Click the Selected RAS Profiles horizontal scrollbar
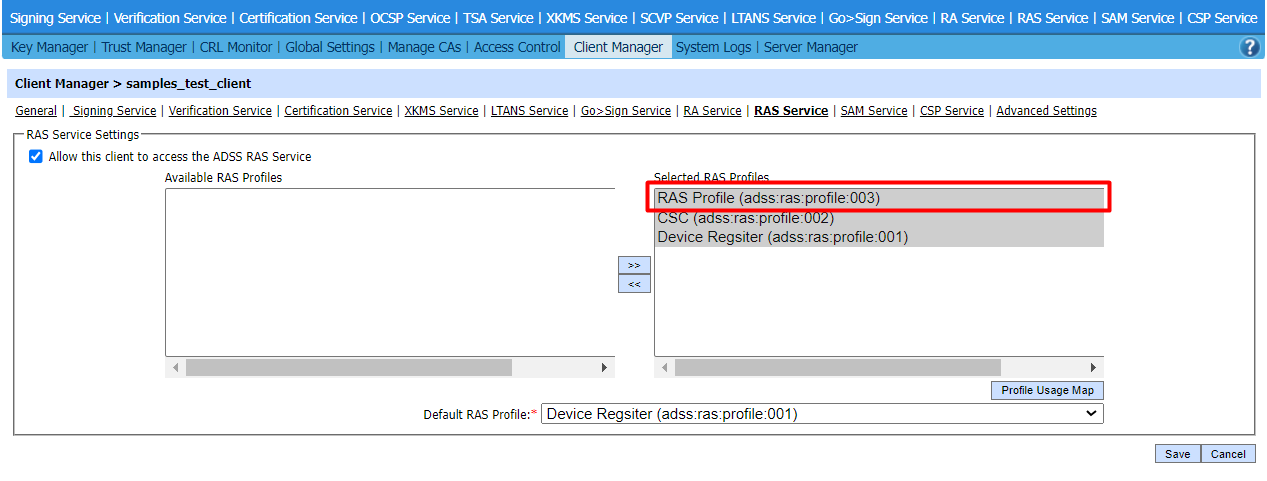Screen dimensions: 1267x481 837,368
